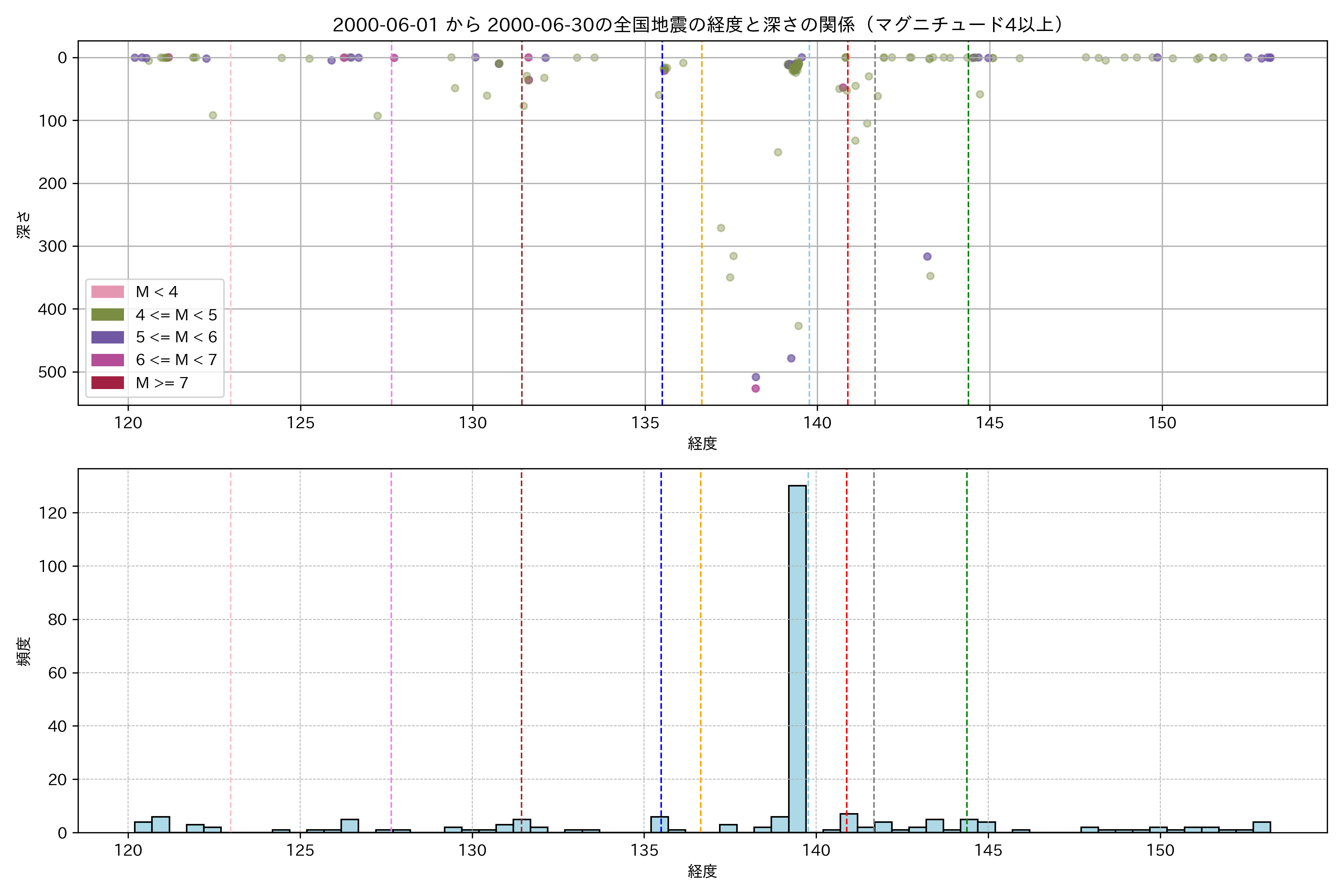Click the purple data point near depth 480
This screenshot has height=896, width=1344.
click(x=791, y=358)
